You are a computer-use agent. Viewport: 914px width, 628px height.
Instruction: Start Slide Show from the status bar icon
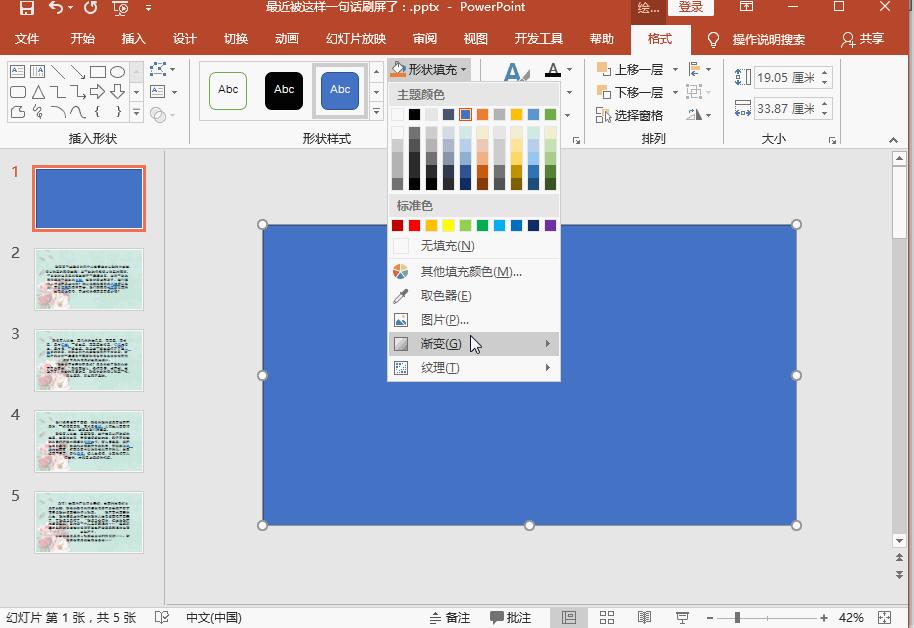(x=681, y=618)
